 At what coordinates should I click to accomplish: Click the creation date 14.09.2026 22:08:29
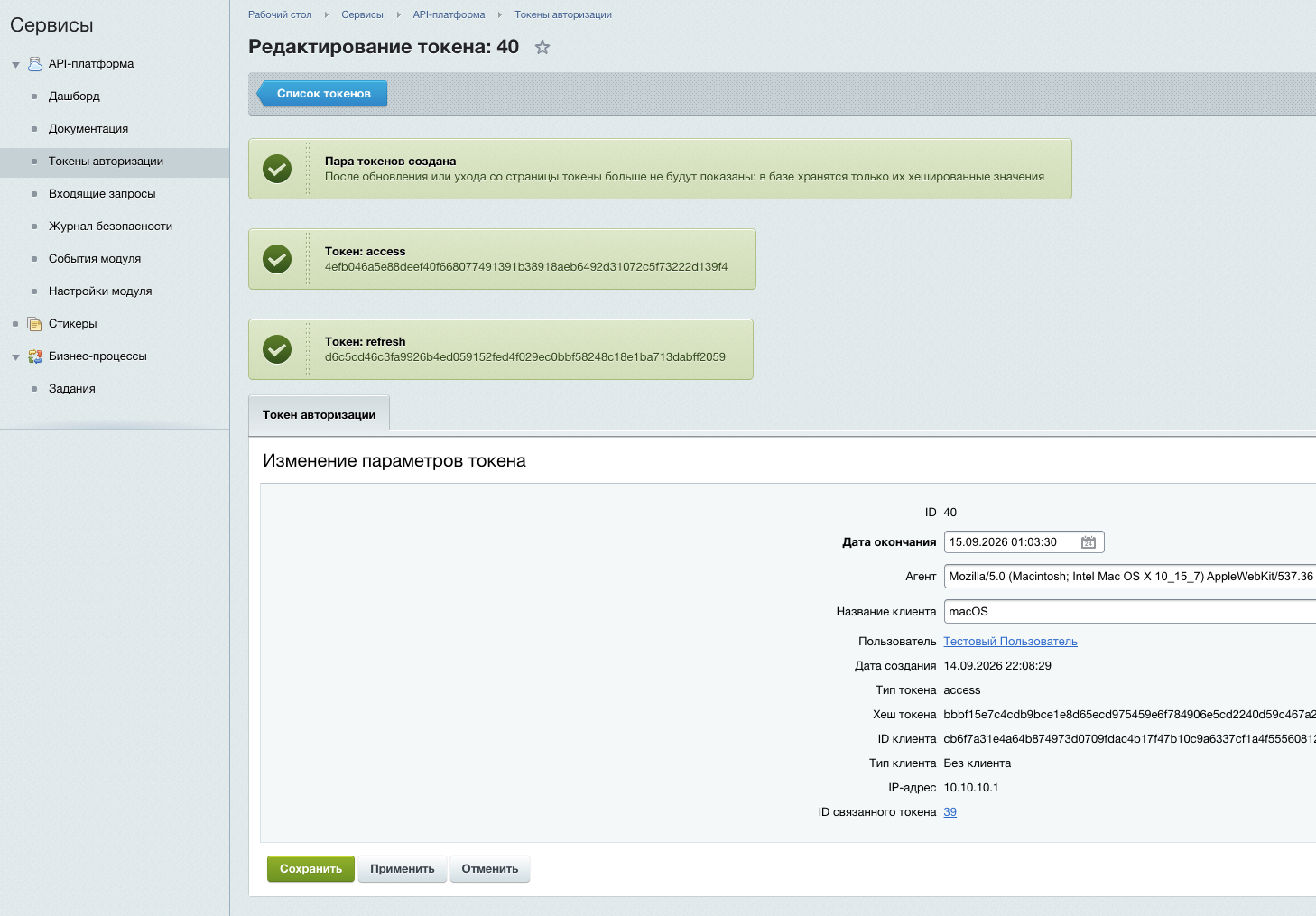(x=997, y=666)
